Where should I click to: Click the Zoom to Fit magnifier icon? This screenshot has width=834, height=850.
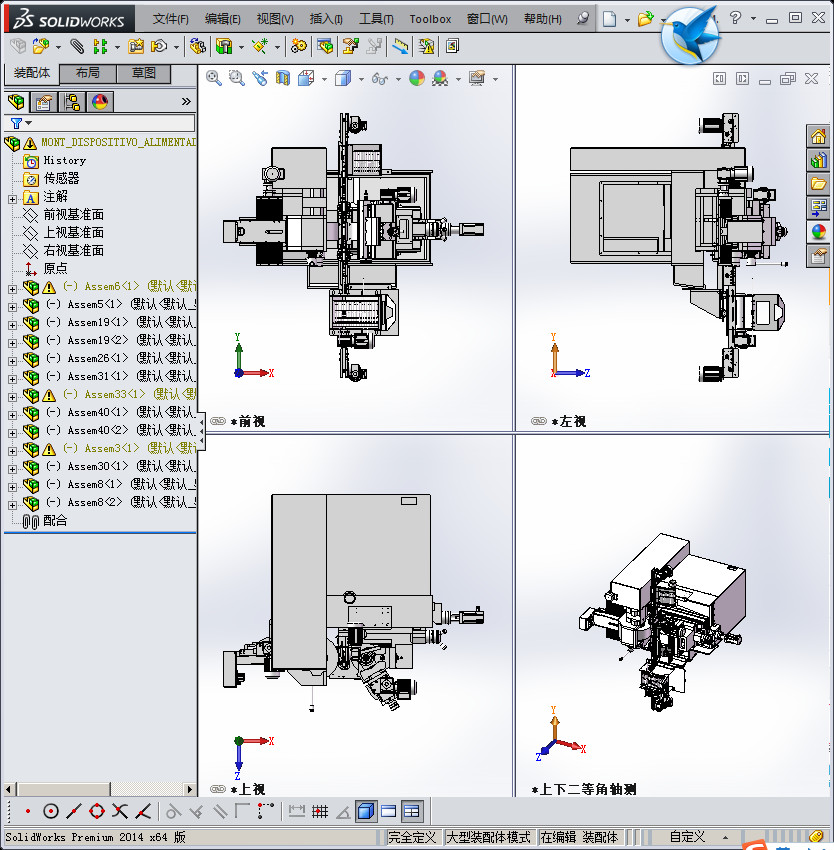tap(214, 78)
